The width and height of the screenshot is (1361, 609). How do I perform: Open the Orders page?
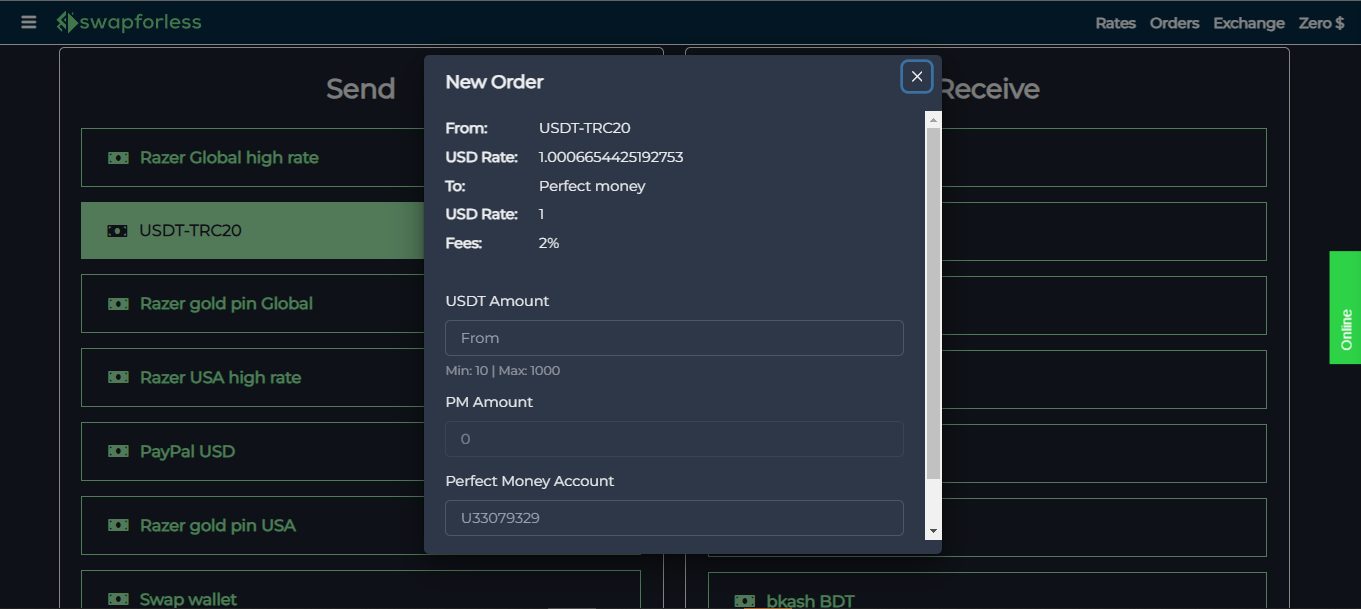[1175, 23]
